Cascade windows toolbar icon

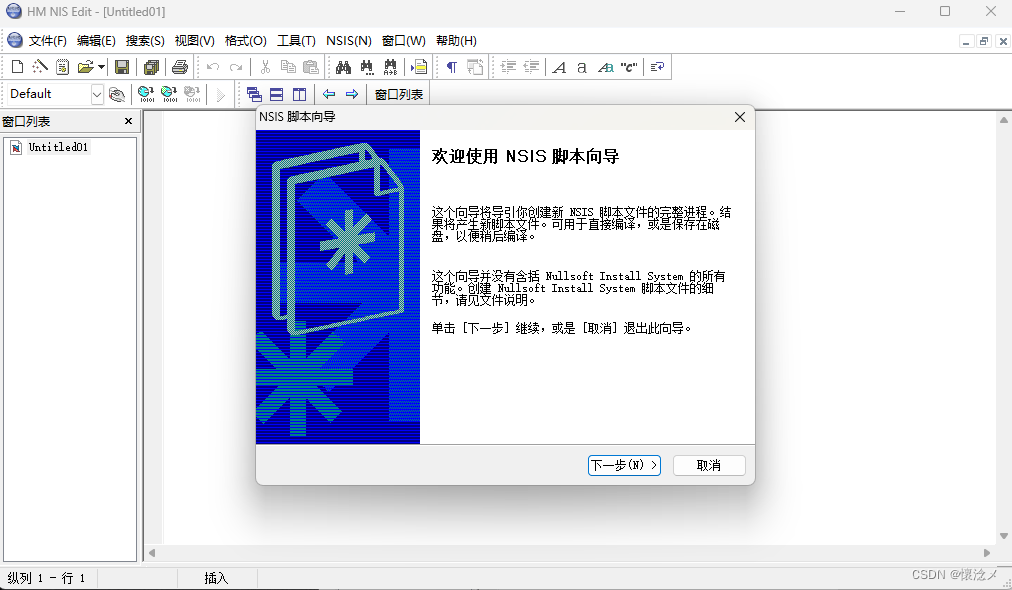pyautogui.click(x=254, y=94)
